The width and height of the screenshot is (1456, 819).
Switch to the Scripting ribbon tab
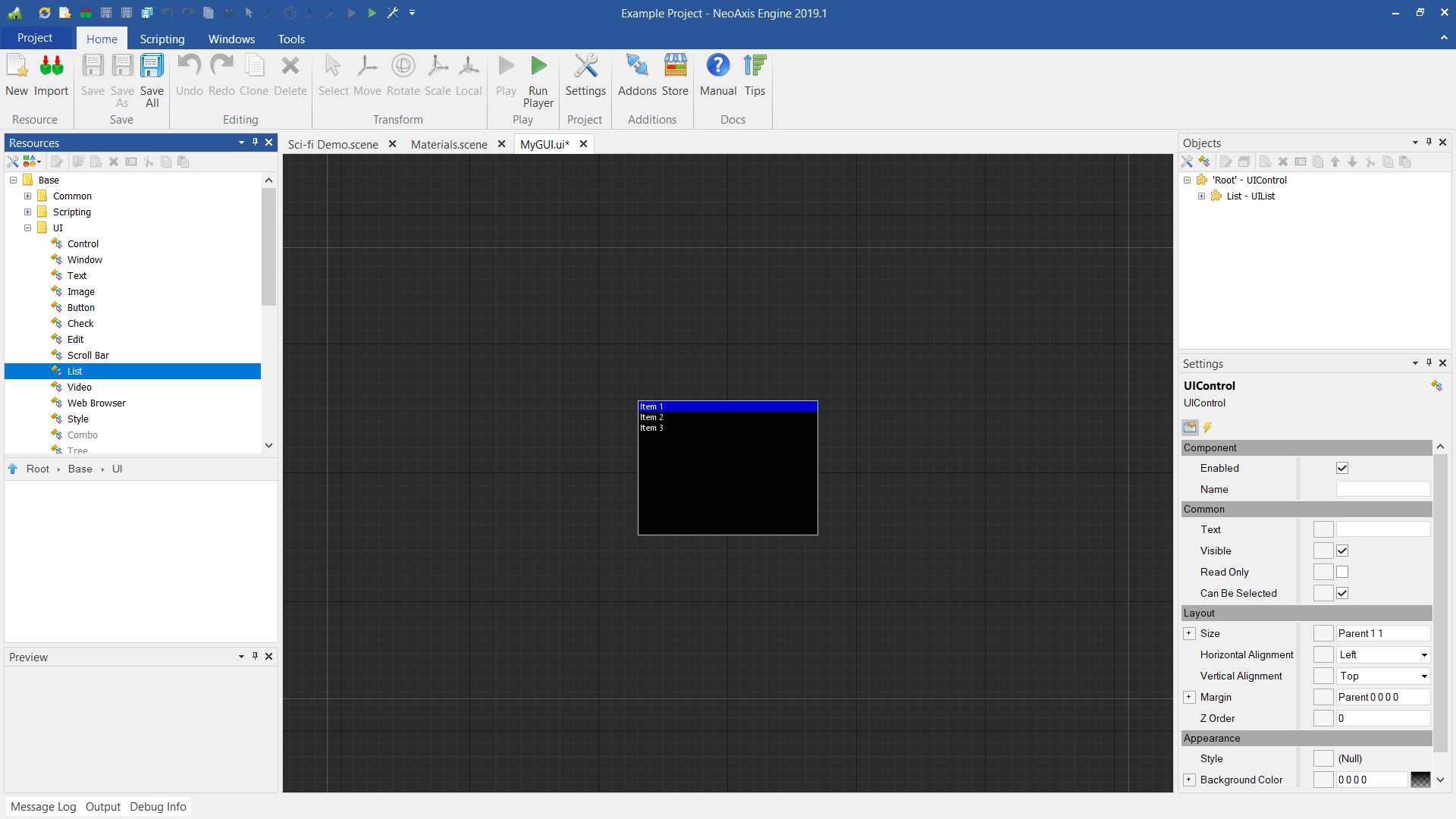[162, 39]
